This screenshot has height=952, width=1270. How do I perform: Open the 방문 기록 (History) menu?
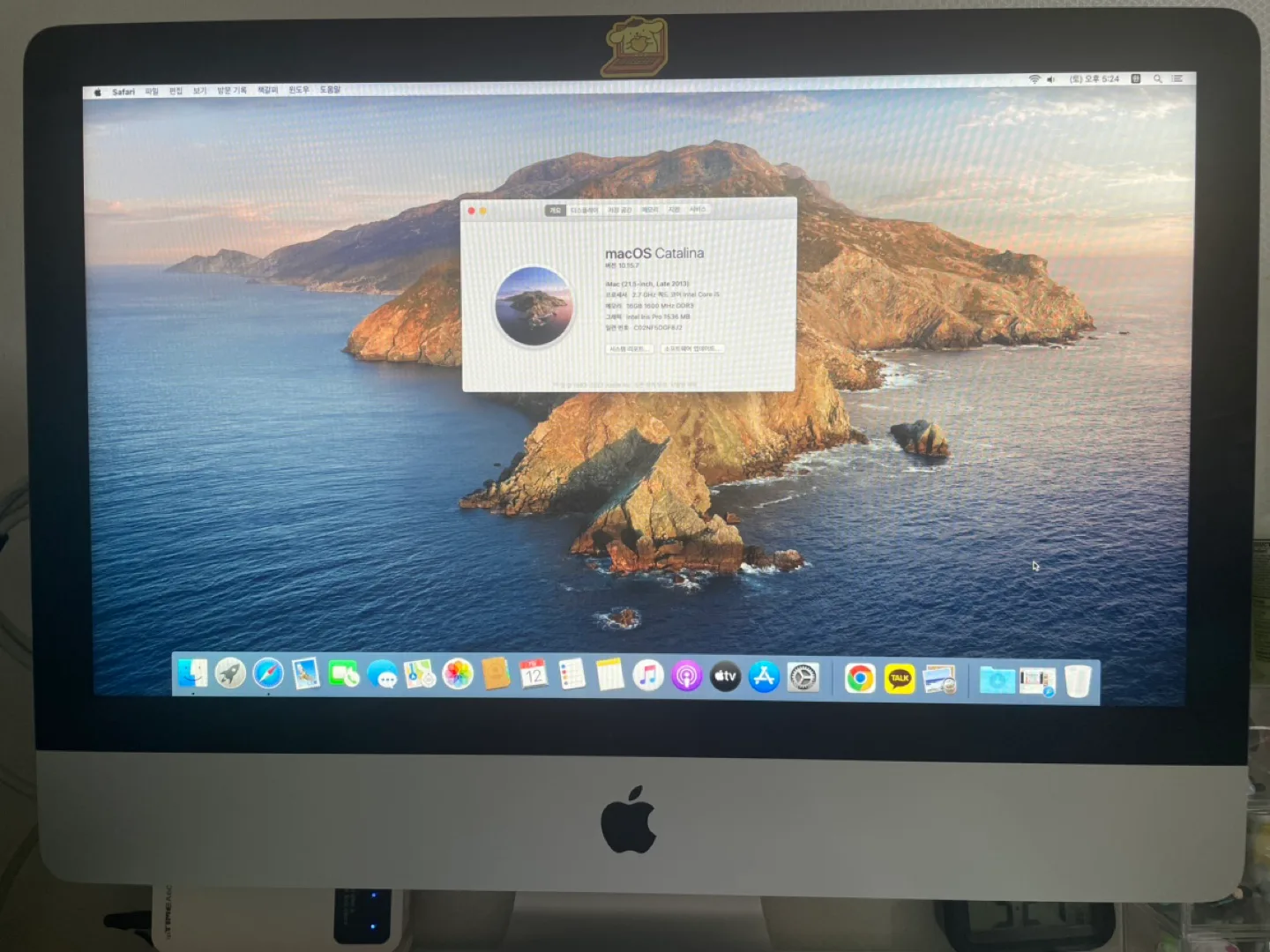point(232,90)
